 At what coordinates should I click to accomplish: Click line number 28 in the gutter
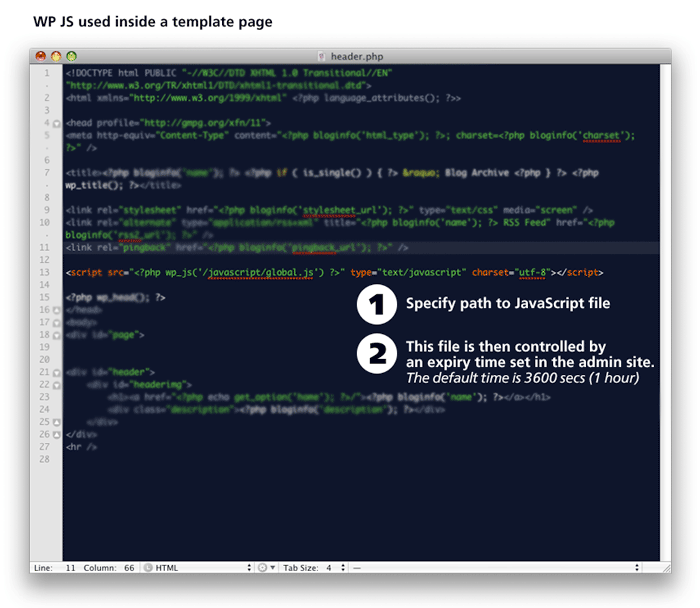[45, 459]
